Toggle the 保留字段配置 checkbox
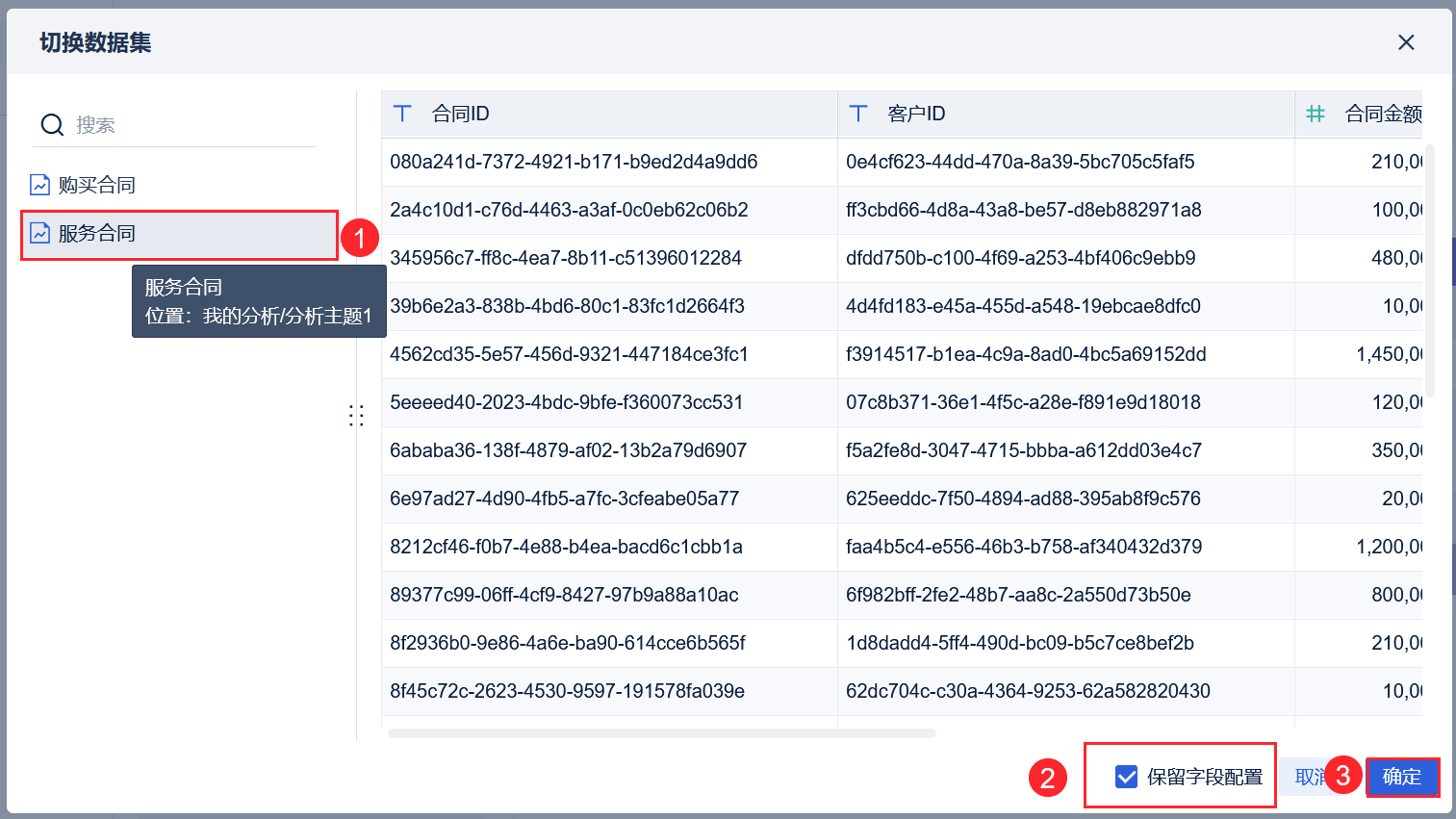The image size is (1456, 819). tap(1126, 777)
